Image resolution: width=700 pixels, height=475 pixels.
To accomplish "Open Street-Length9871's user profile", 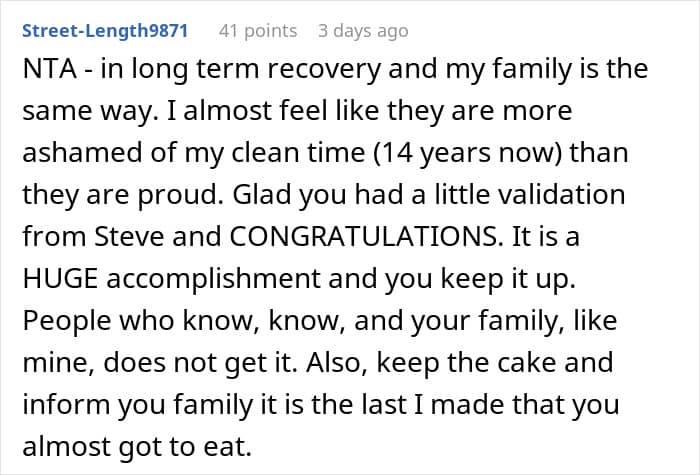I will coord(104,30).
